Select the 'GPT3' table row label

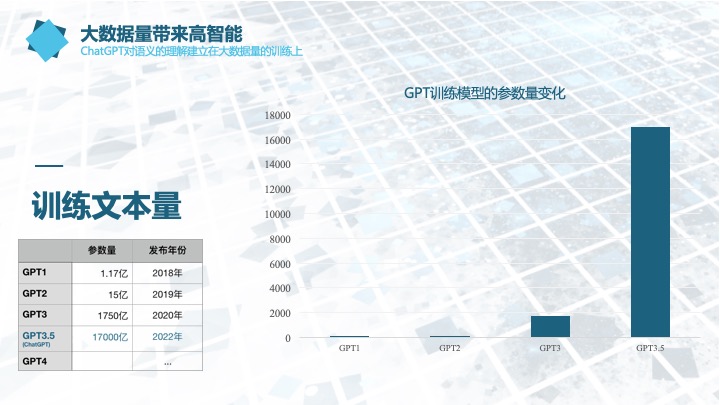45,315
